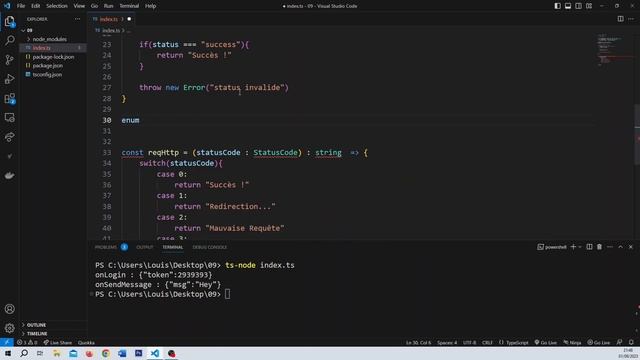The height and width of the screenshot is (360, 640).
Task: Open Explorer views and more actions
Action: coord(78,19)
